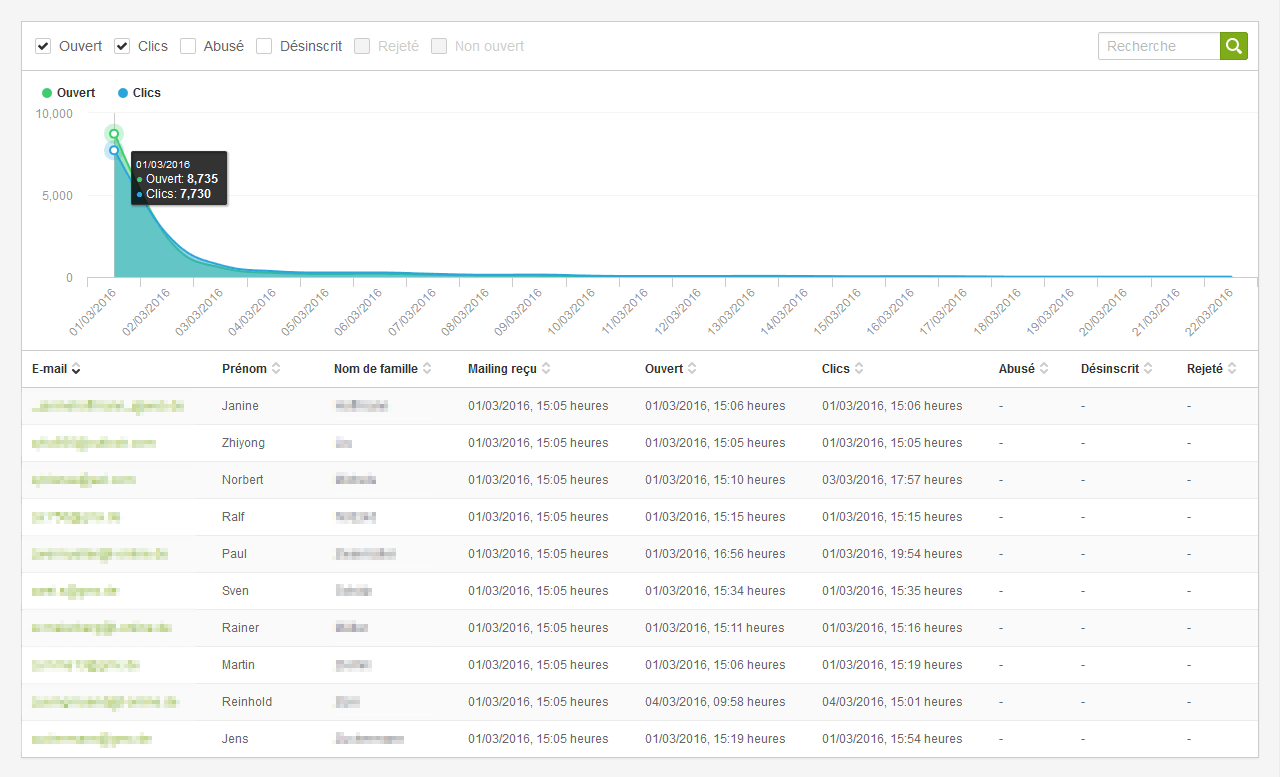Open the e-mail link in Sven's row

[x=75, y=591]
